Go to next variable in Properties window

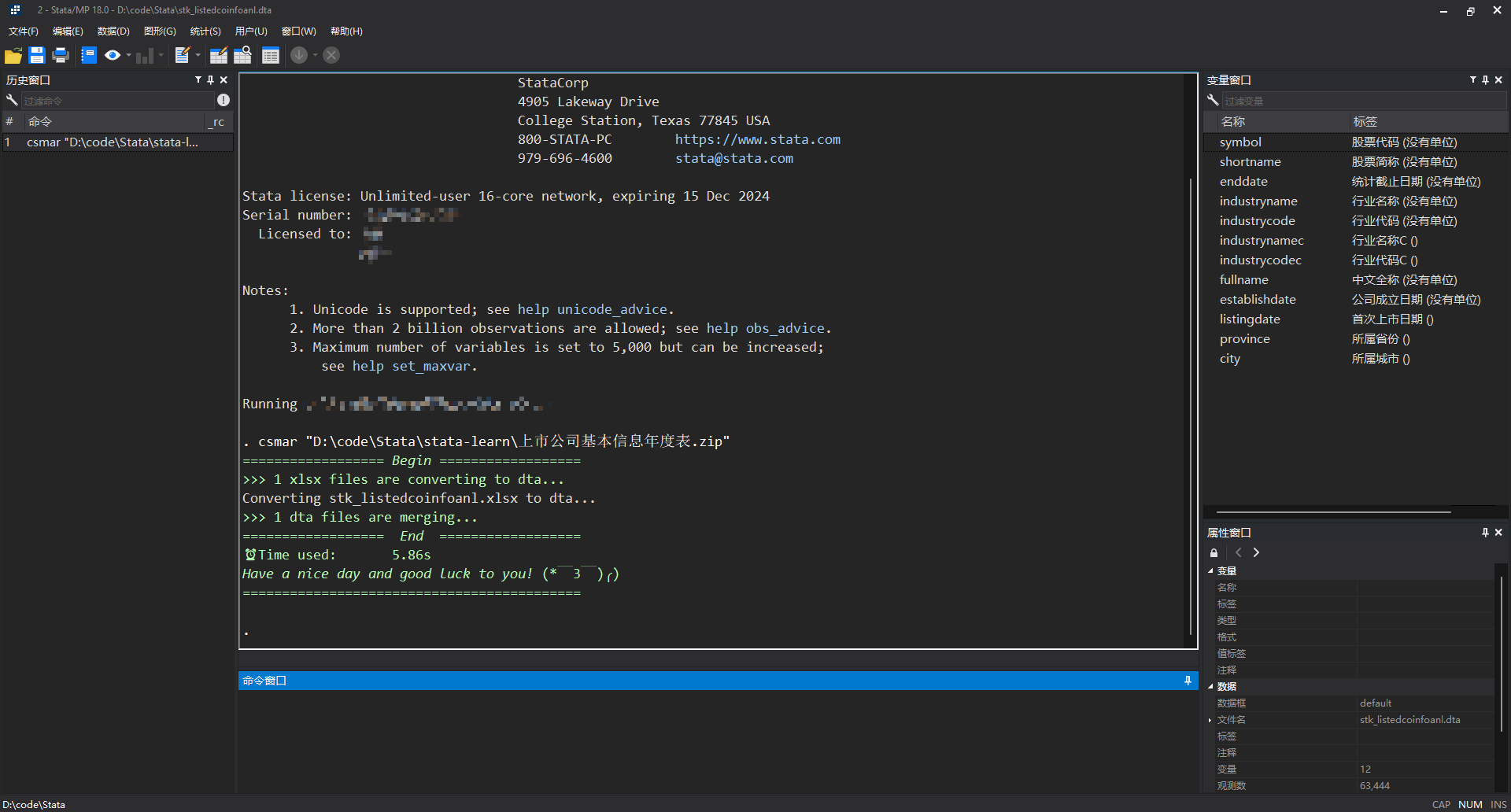click(1256, 552)
